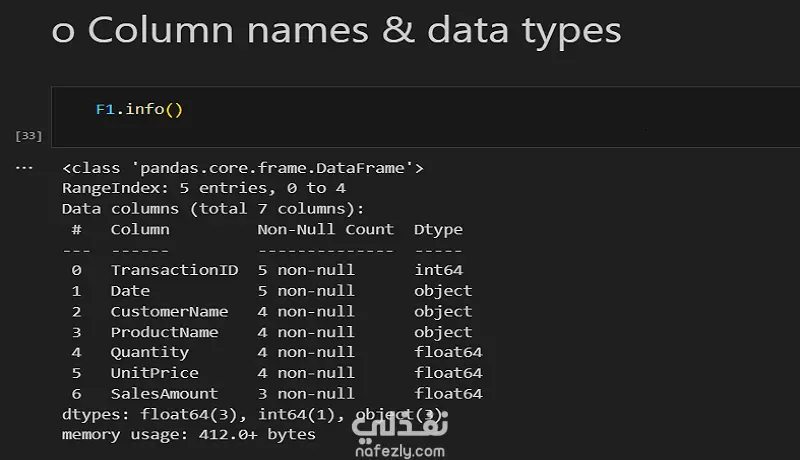This screenshot has height=460, width=800.
Task: Open the output cell ellipsis menu
Action: click(25, 167)
